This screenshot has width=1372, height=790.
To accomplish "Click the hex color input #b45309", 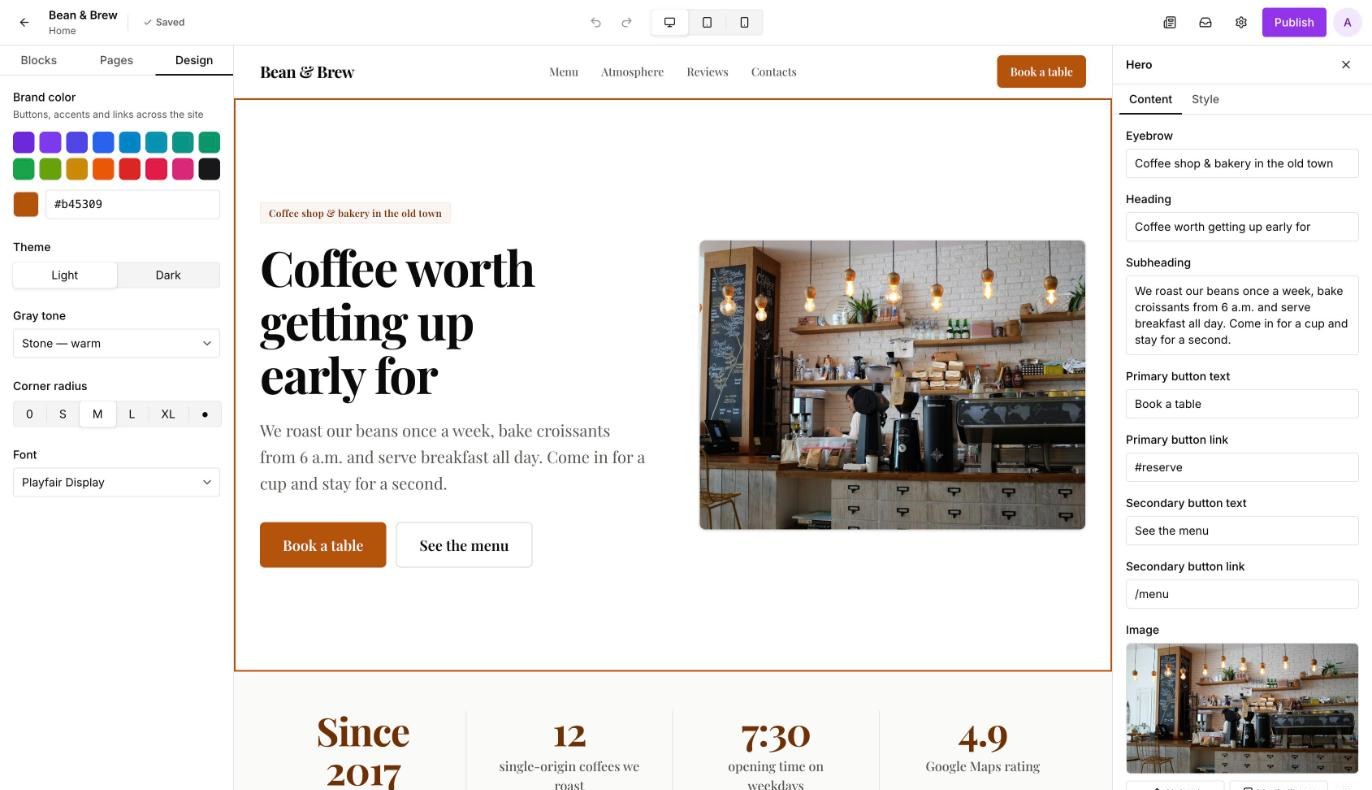I will [132, 204].
